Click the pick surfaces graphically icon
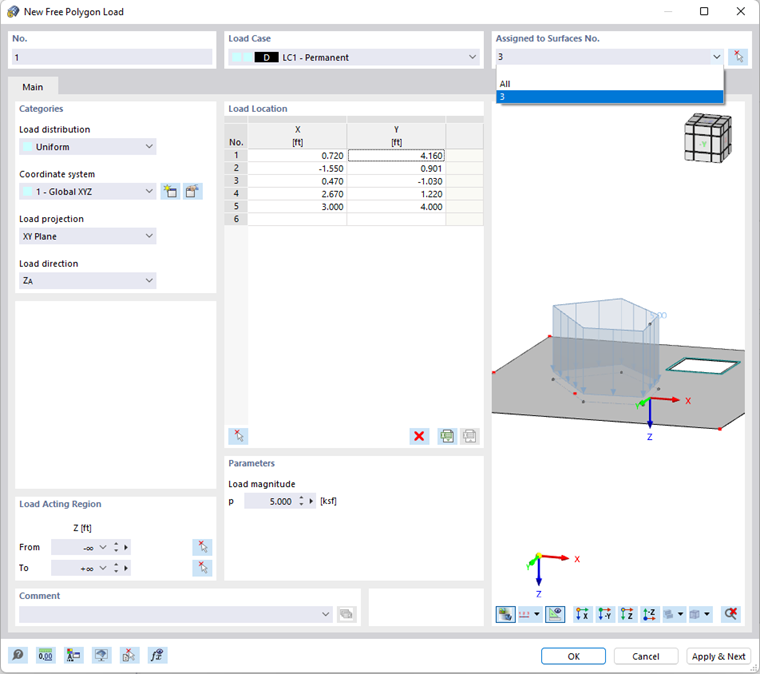The width and height of the screenshot is (760, 674). coord(737,57)
